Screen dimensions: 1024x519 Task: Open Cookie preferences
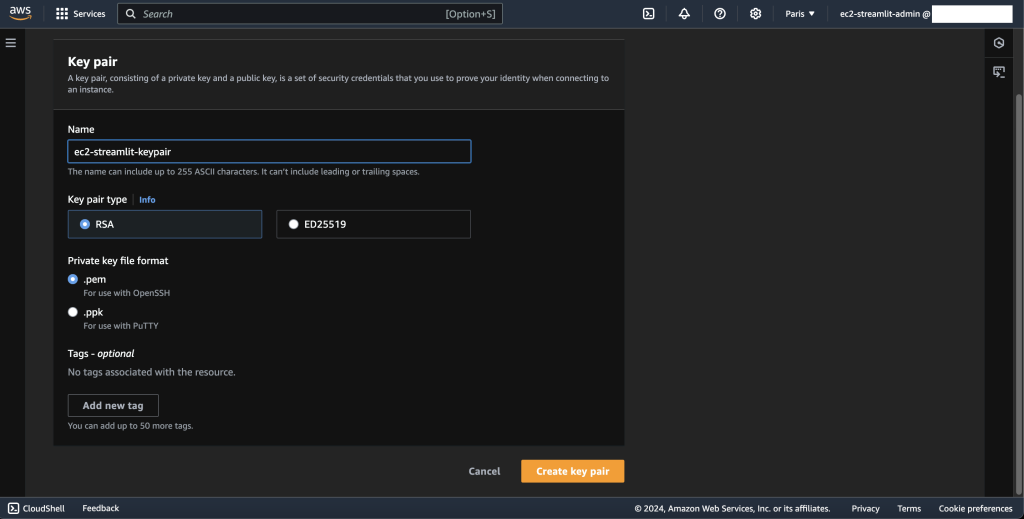pos(976,509)
